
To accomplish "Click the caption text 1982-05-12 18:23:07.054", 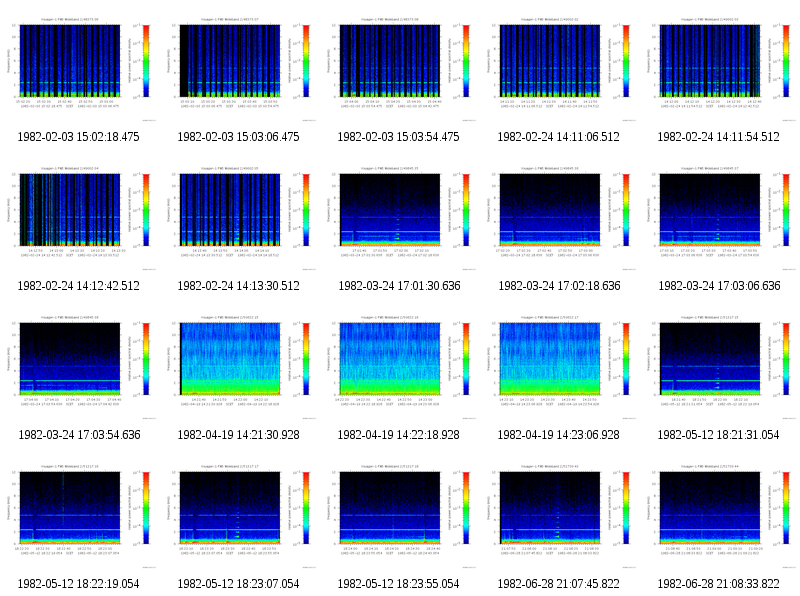I will (x=238, y=584).
